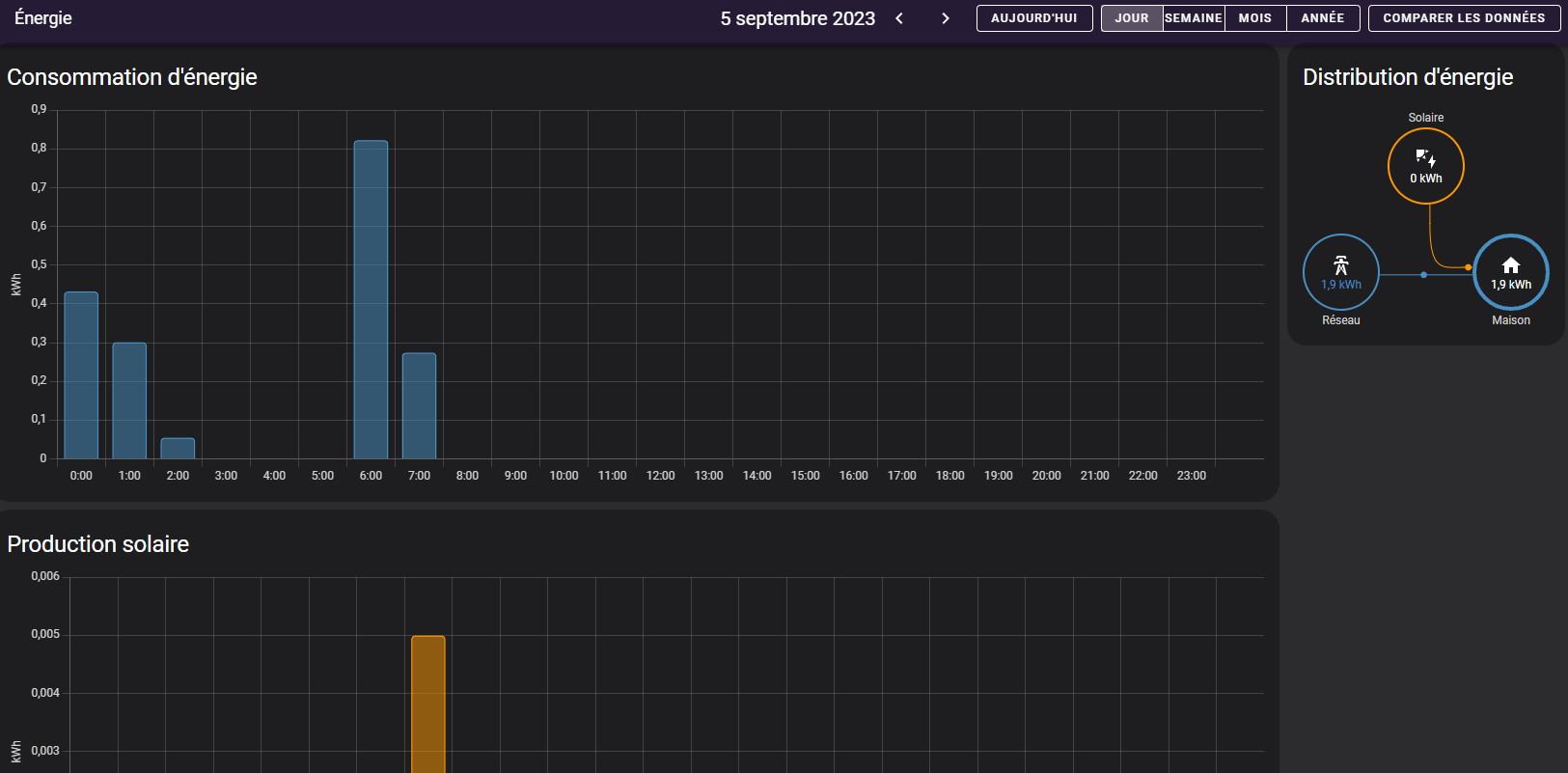Open COMPARER LES DONNÉES

point(1463,18)
